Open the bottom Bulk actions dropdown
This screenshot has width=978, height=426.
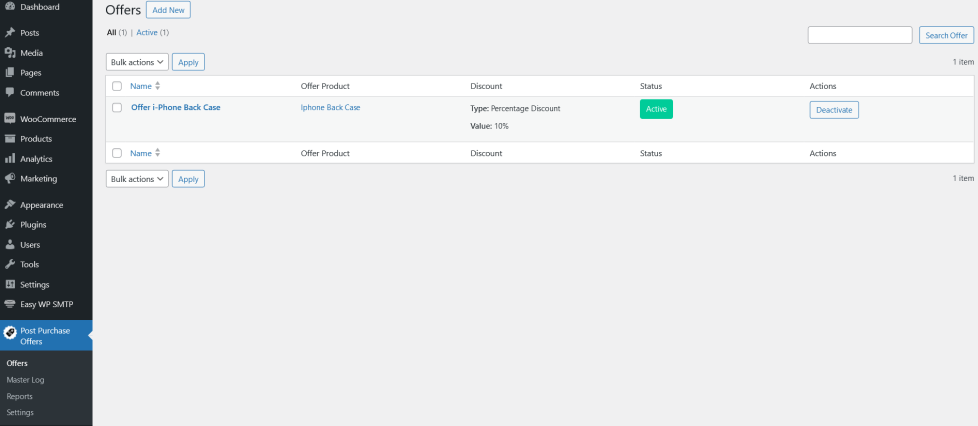point(137,179)
